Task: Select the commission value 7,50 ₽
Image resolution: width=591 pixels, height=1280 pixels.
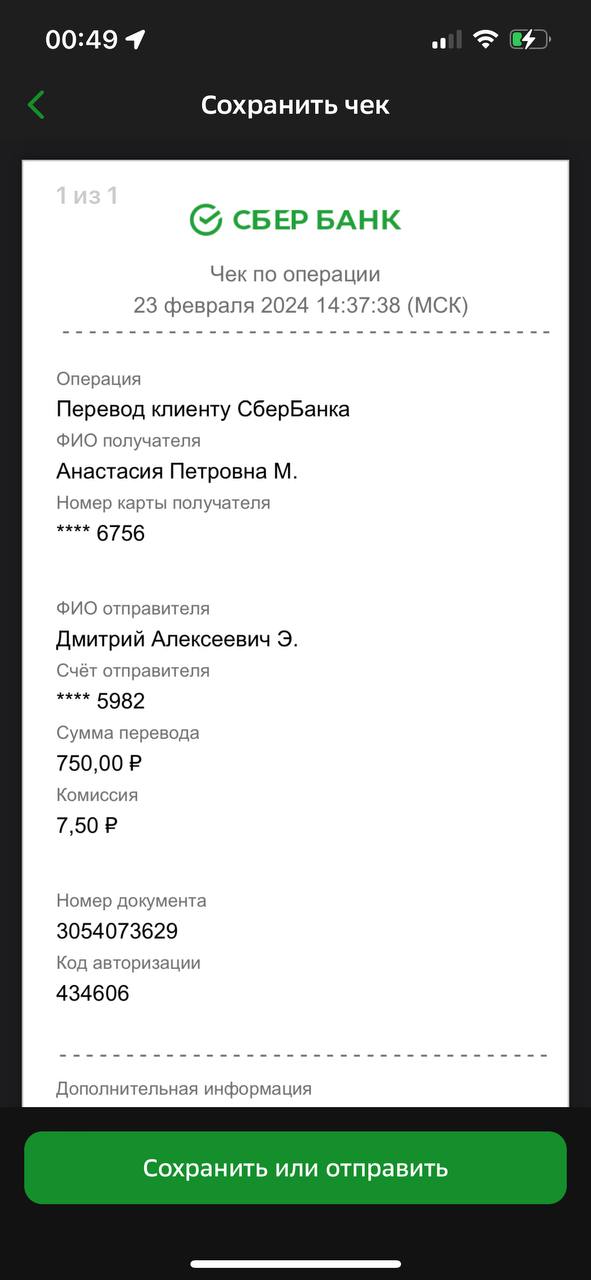Action: click(x=87, y=826)
